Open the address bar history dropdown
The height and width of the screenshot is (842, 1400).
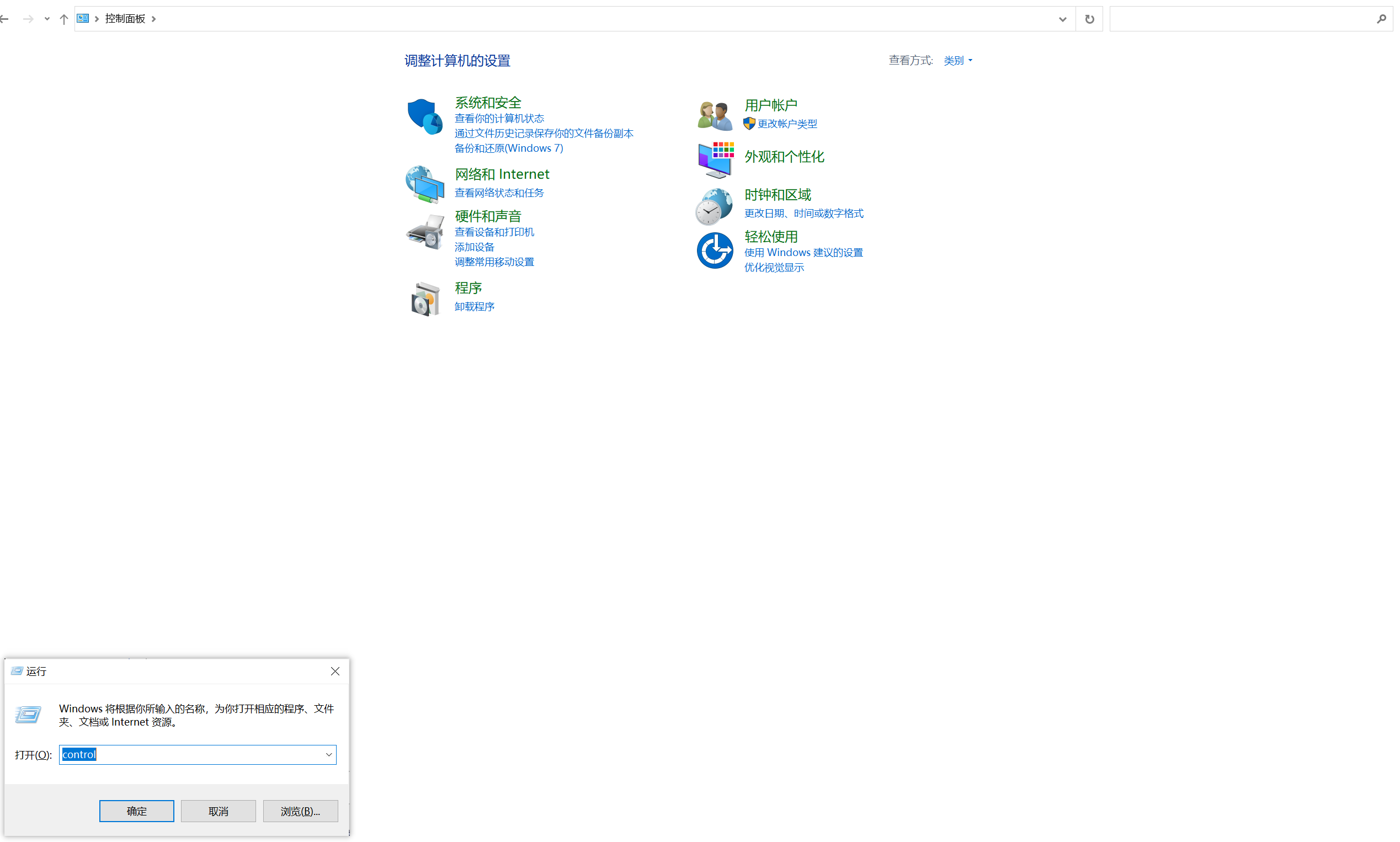click(1062, 19)
